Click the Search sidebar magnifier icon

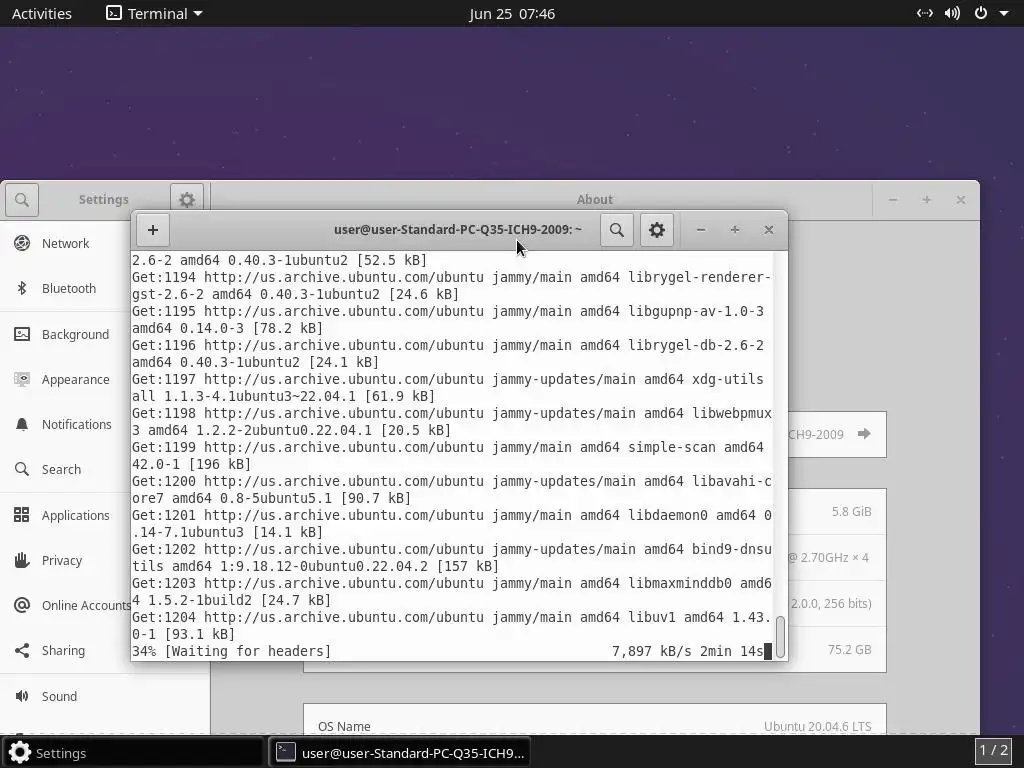(22, 470)
